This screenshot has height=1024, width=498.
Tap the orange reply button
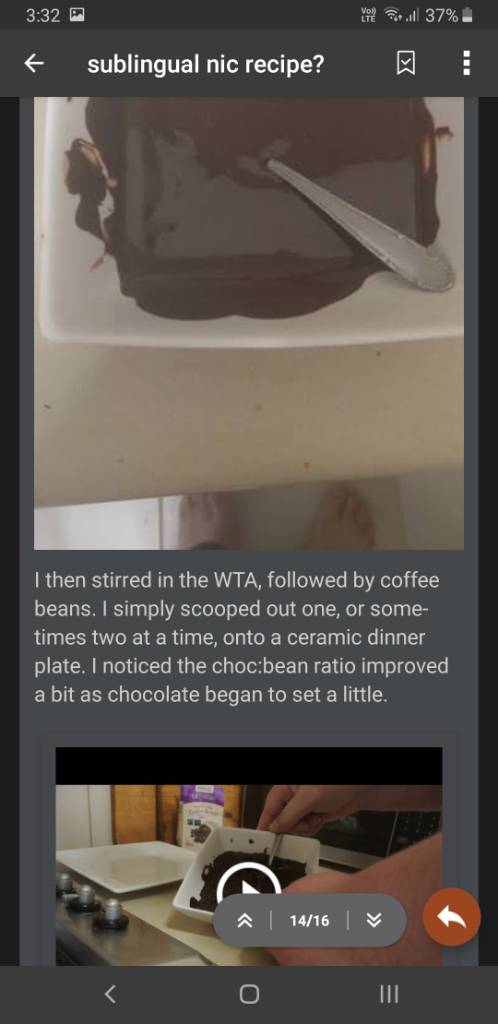click(452, 917)
